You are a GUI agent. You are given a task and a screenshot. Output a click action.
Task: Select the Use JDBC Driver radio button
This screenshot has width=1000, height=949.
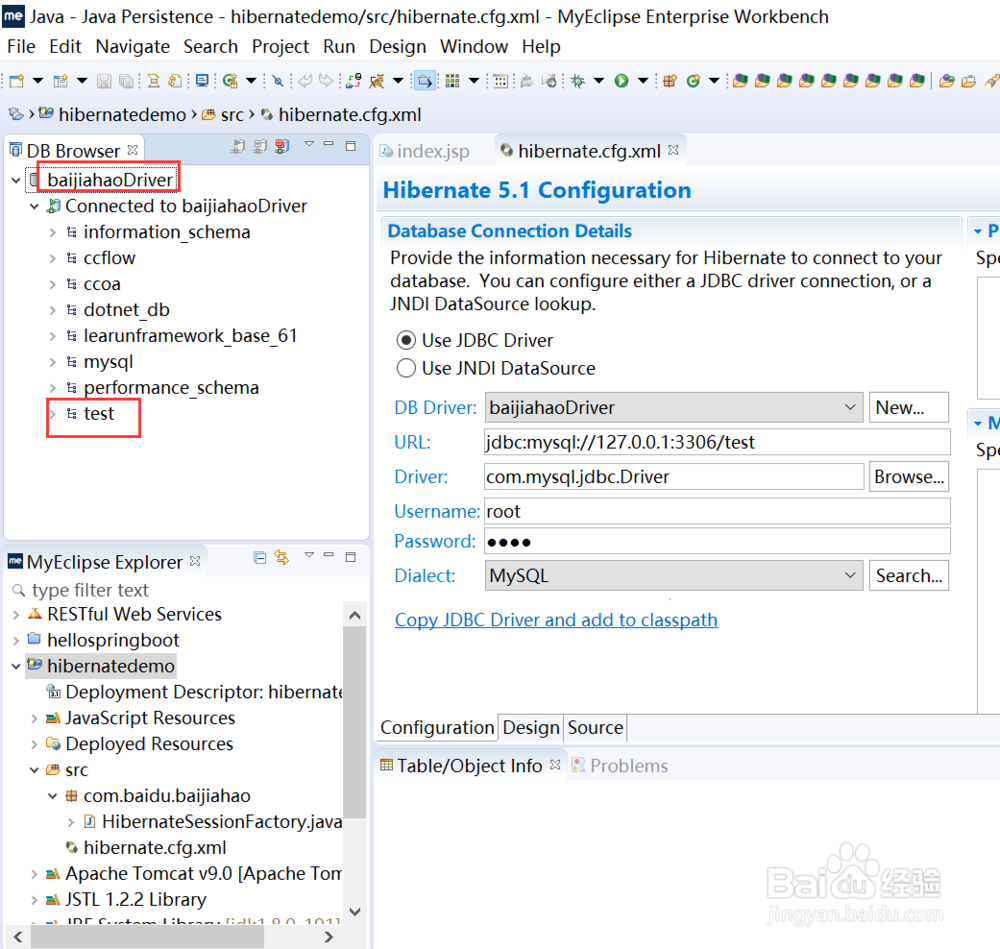(406, 340)
